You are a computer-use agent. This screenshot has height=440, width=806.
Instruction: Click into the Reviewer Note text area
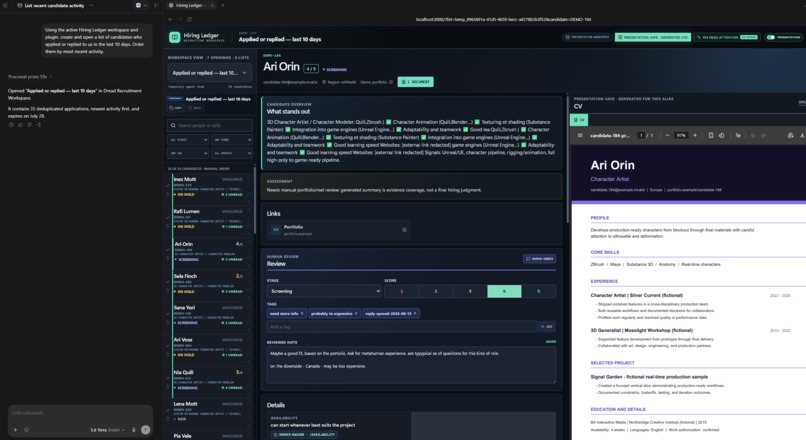411,364
